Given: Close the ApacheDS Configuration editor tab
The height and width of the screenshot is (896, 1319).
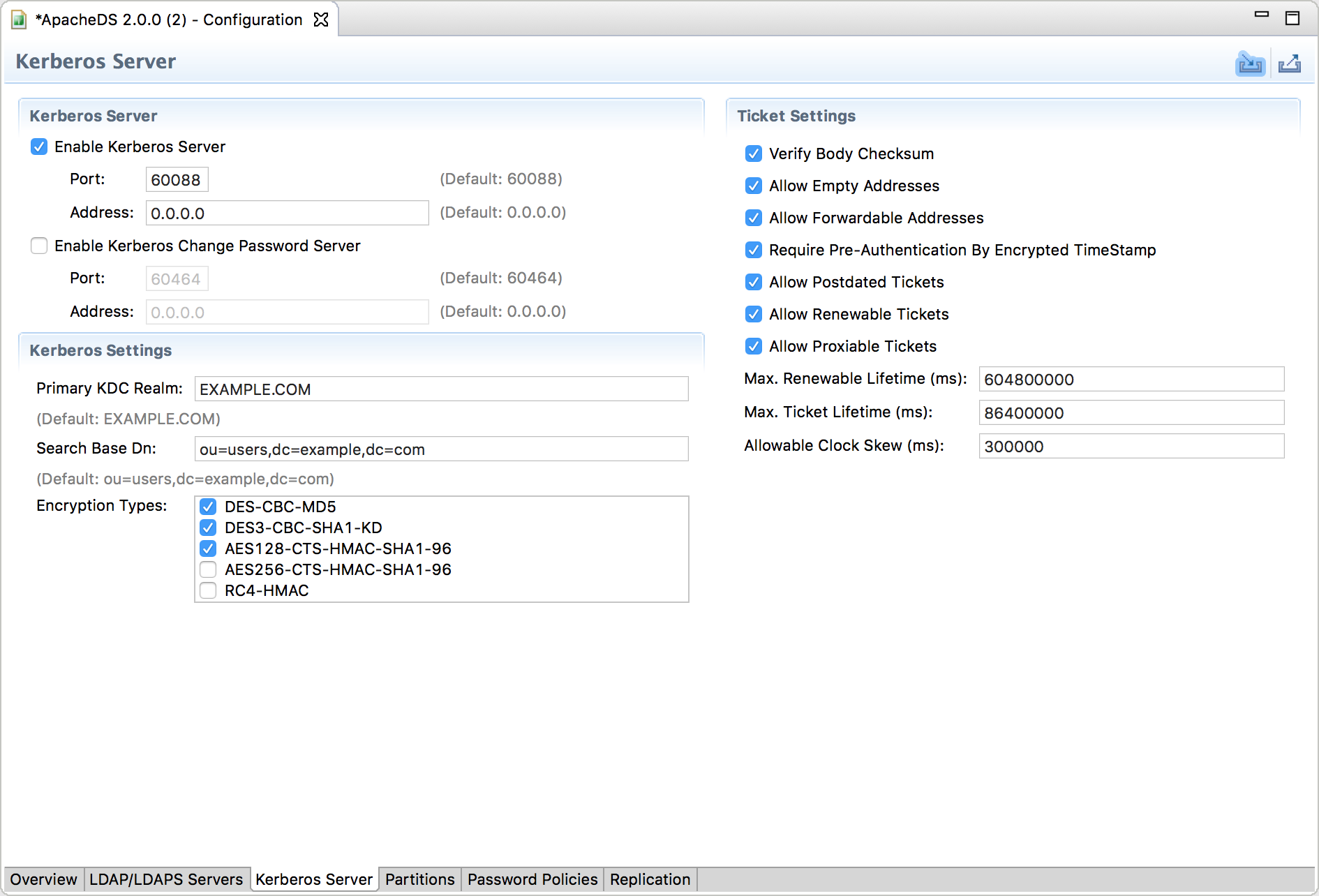Looking at the screenshot, I should tap(321, 20).
